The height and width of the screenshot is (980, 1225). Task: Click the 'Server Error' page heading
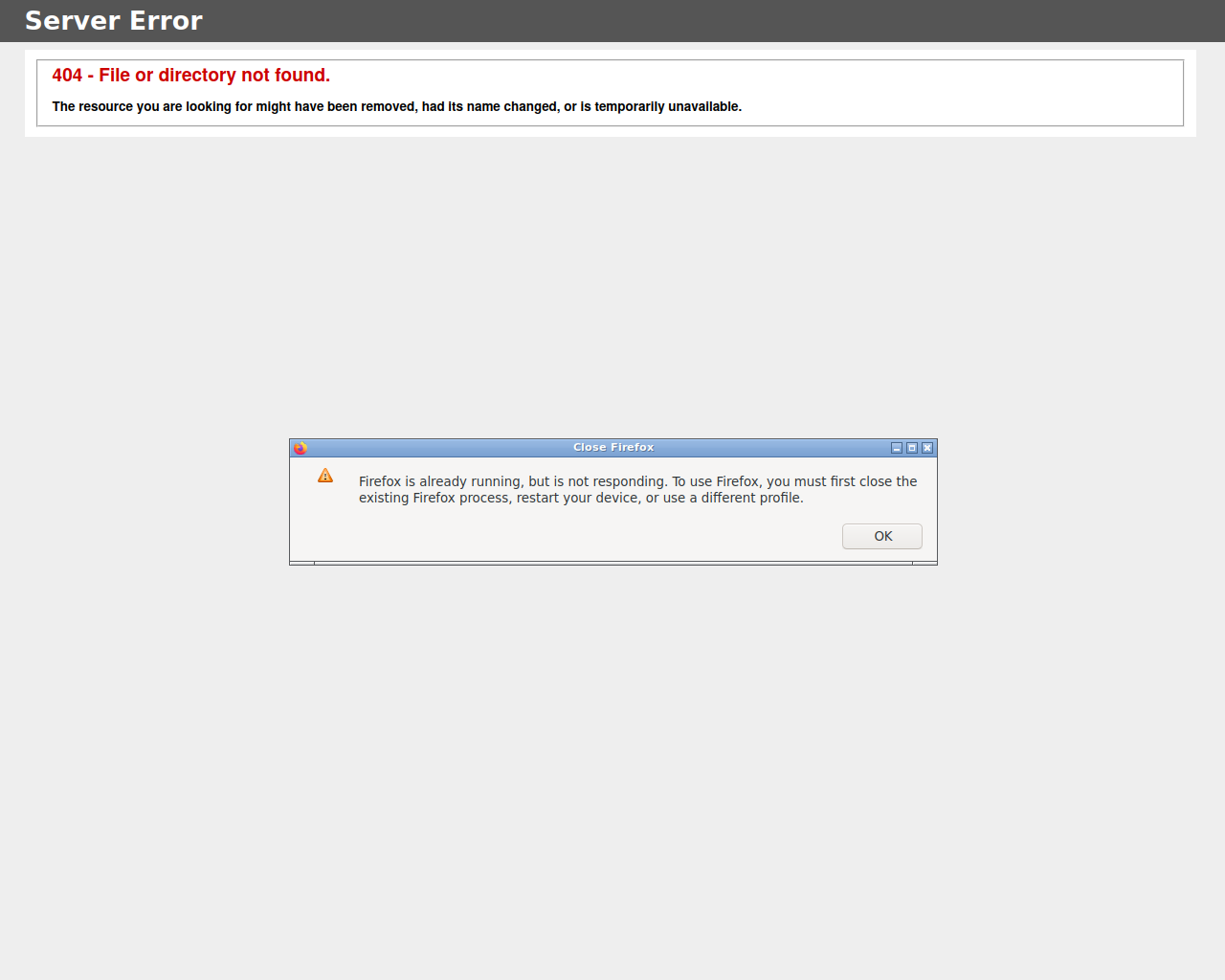click(114, 21)
